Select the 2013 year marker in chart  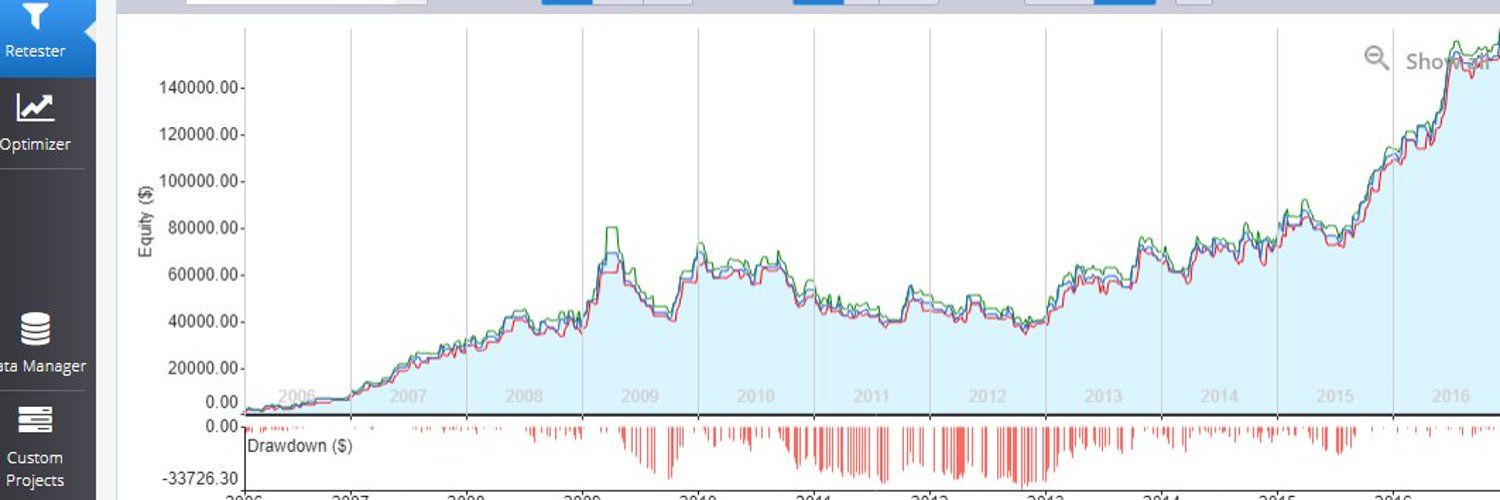pyautogui.click(x=1103, y=396)
